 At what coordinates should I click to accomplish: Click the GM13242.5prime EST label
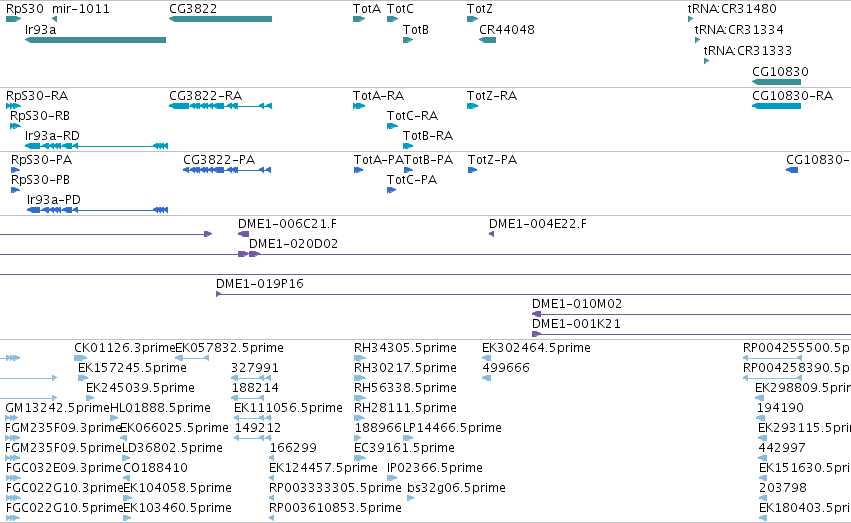58,409
